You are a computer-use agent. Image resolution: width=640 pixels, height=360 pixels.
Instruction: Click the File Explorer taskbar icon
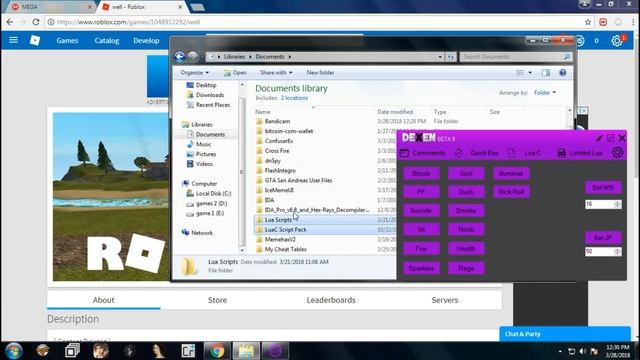[246, 351]
